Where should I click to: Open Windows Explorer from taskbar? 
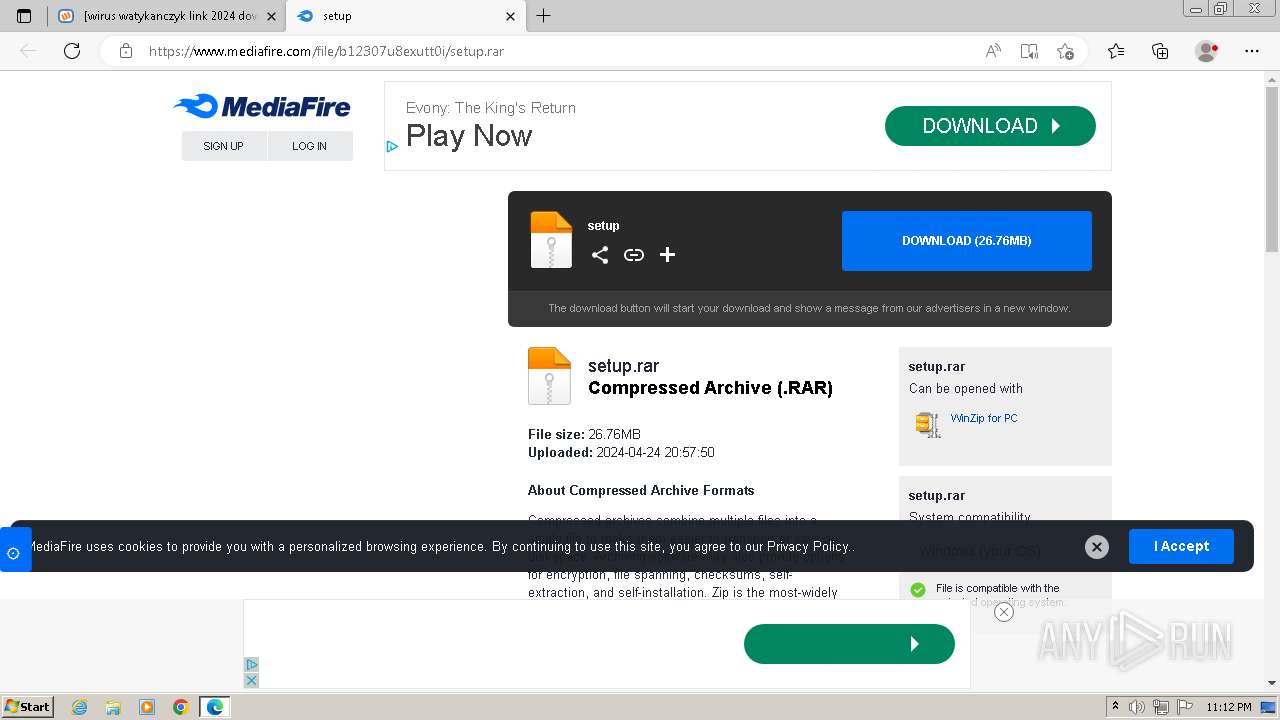(113, 707)
